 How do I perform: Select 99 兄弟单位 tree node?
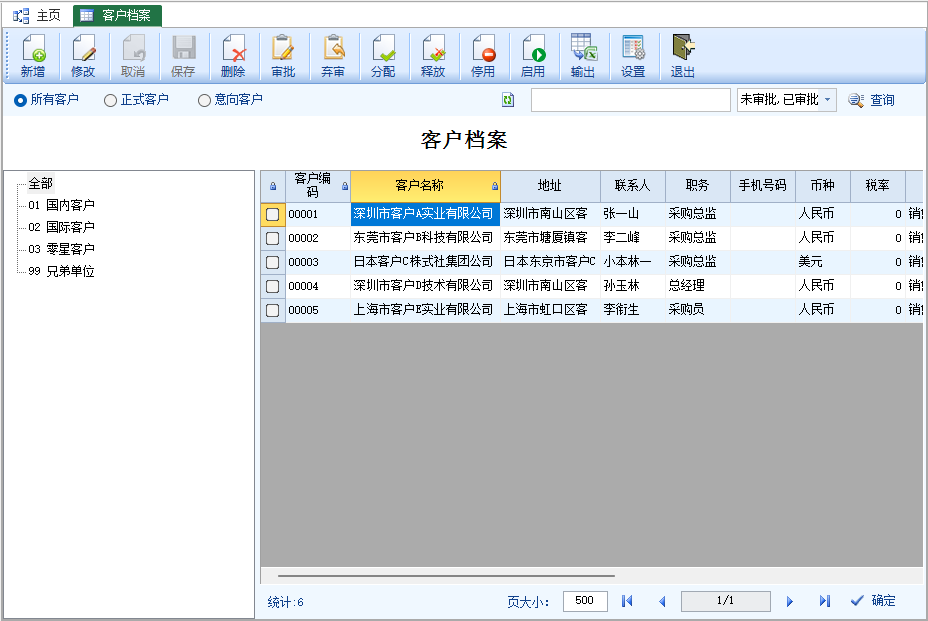61,271
